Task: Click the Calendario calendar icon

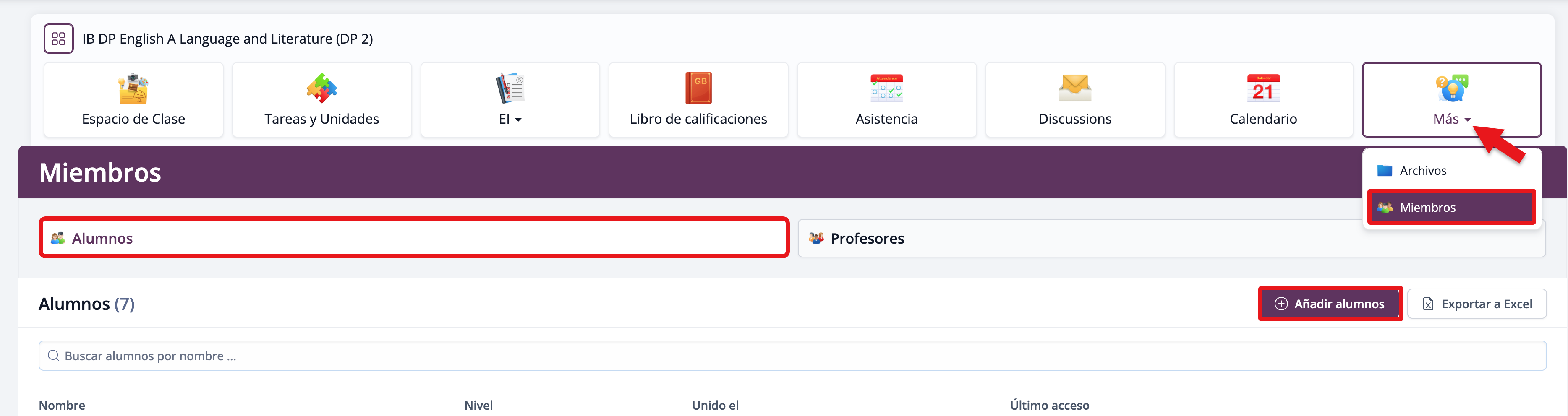Action: (x=1263, y=89)
